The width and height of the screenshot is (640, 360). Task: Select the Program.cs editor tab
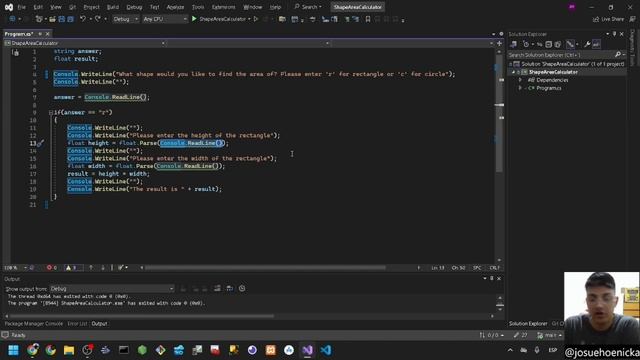pos(19,34)
